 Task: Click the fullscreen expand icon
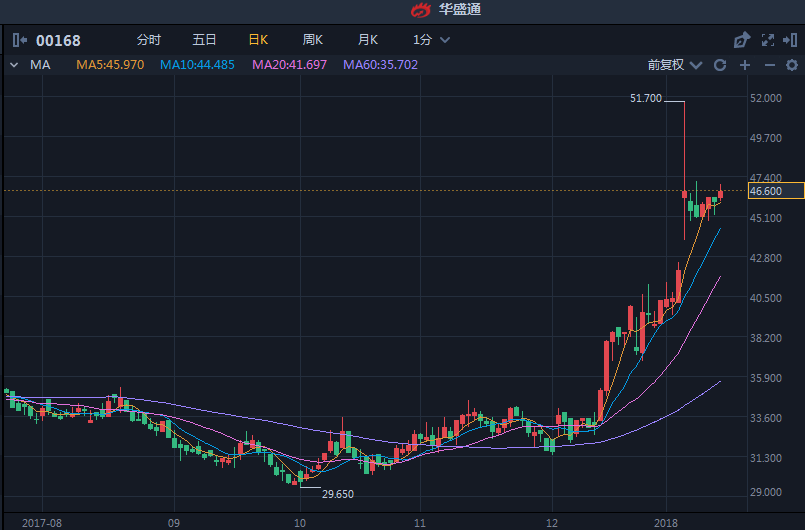point(767,40)
